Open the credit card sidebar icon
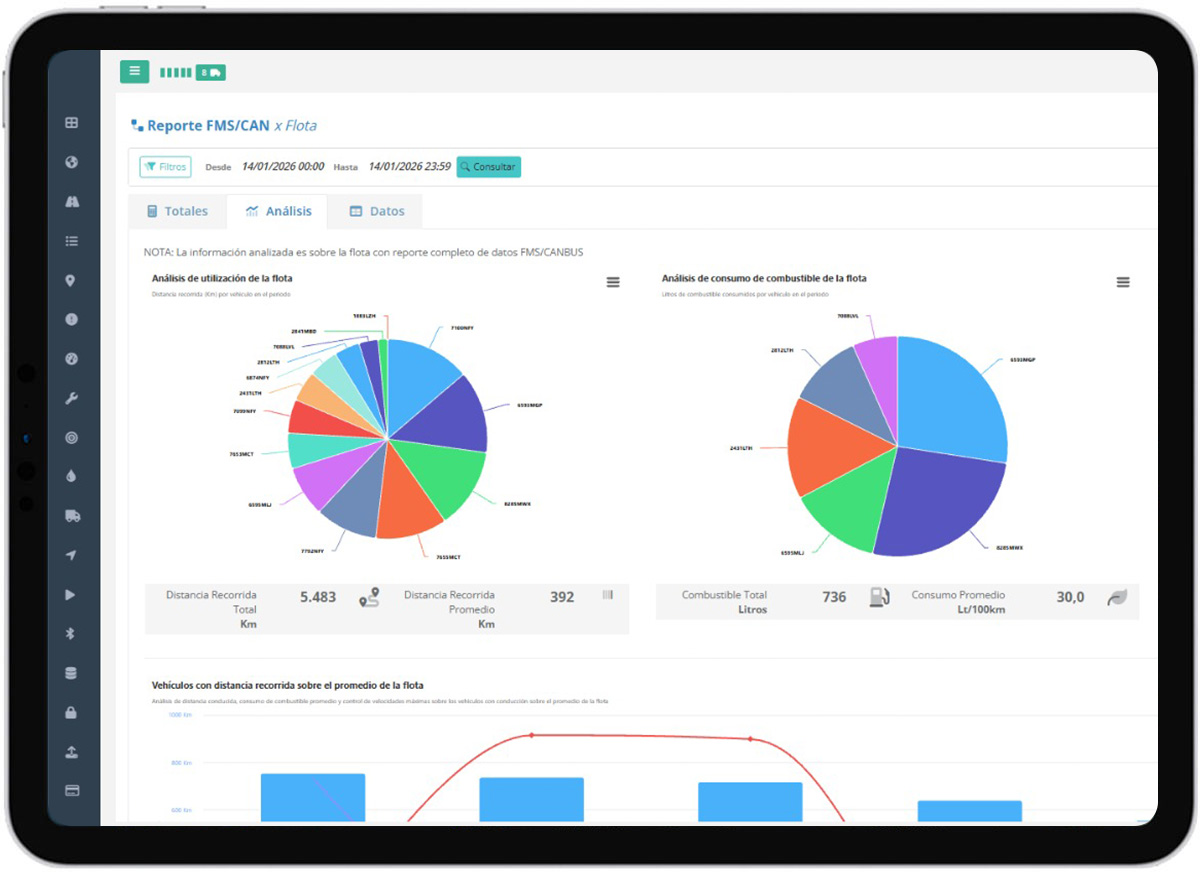Viewport: 1200px width, 872px height. point(71,791)
